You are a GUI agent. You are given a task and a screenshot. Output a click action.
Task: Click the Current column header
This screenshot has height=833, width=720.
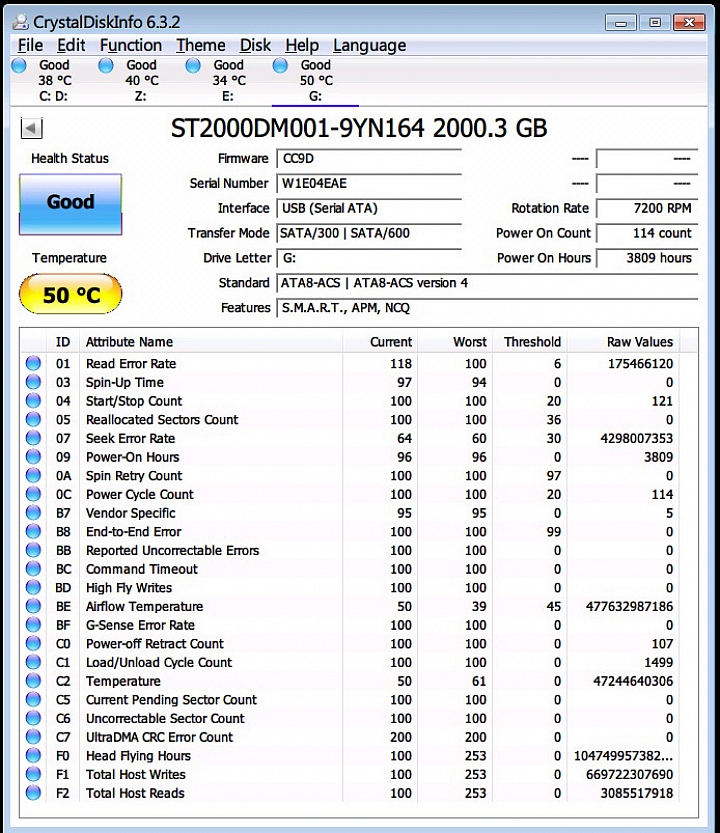tap(379, 342)
